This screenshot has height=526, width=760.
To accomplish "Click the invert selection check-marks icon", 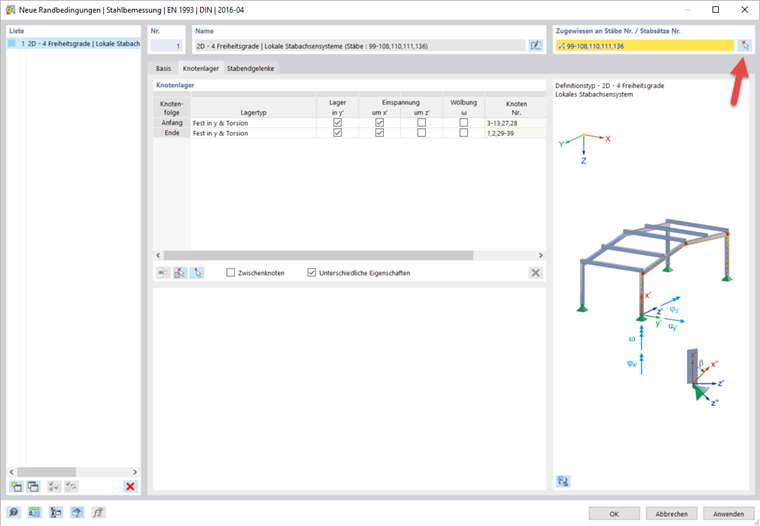I will click(71, 486).
